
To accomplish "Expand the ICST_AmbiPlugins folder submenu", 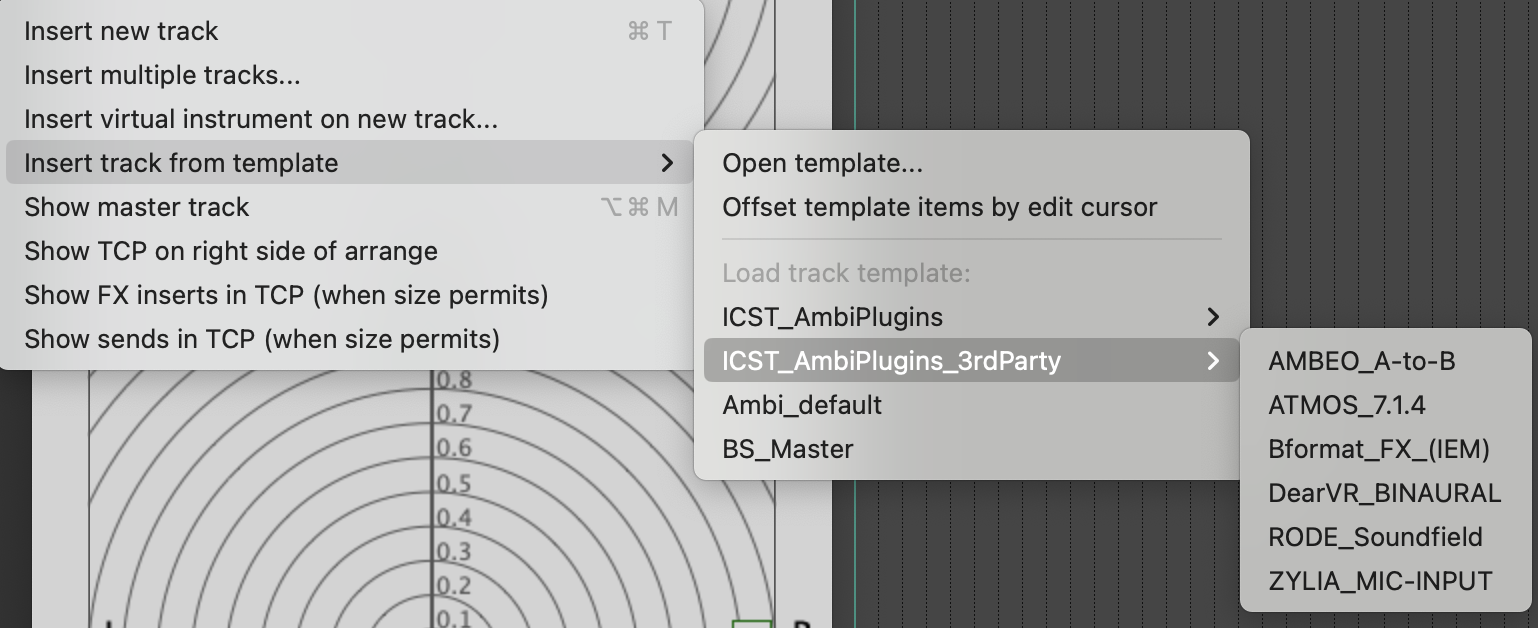I will 832,317.
